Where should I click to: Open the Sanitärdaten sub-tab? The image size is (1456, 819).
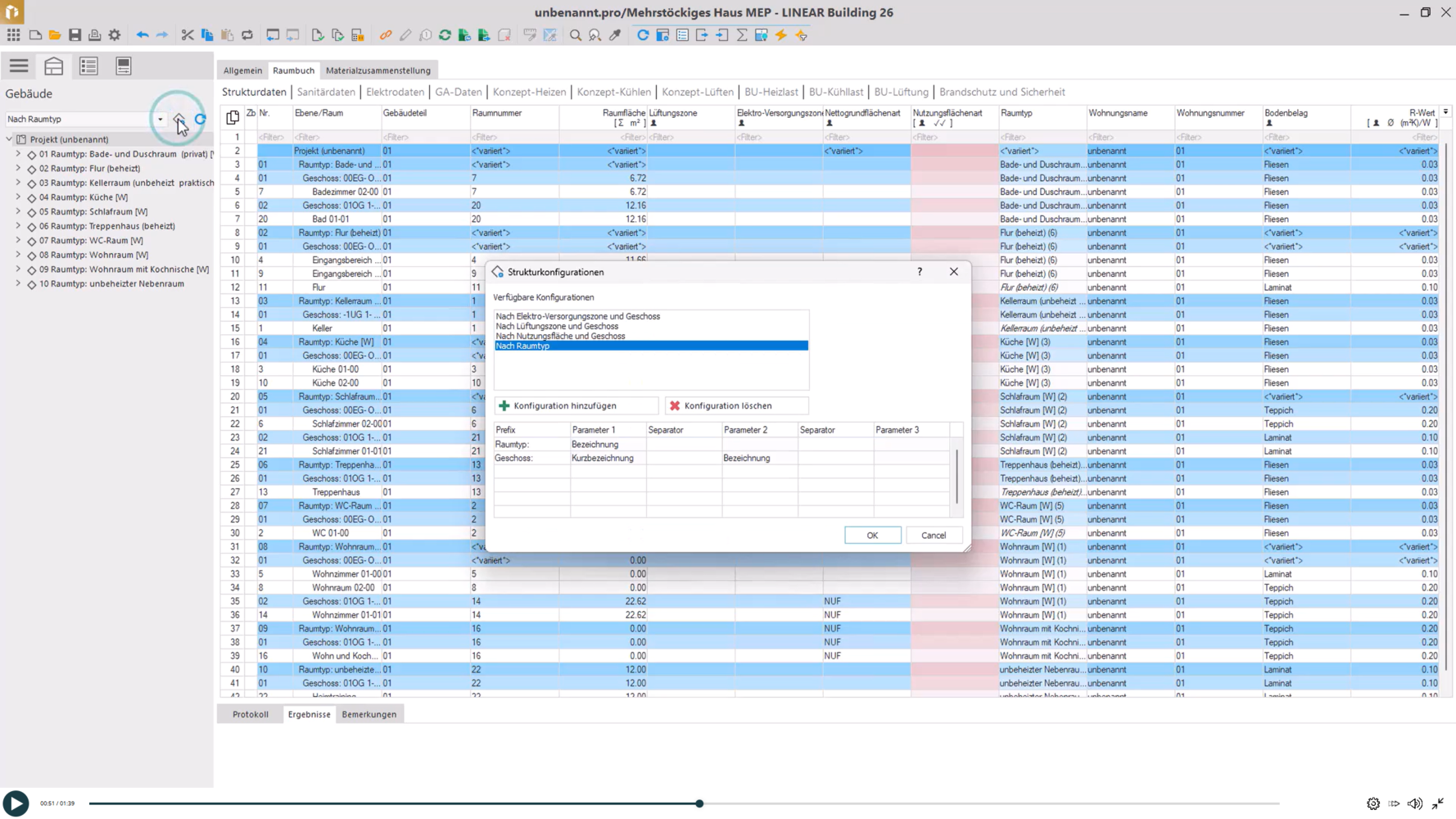(x=326, y=92)
